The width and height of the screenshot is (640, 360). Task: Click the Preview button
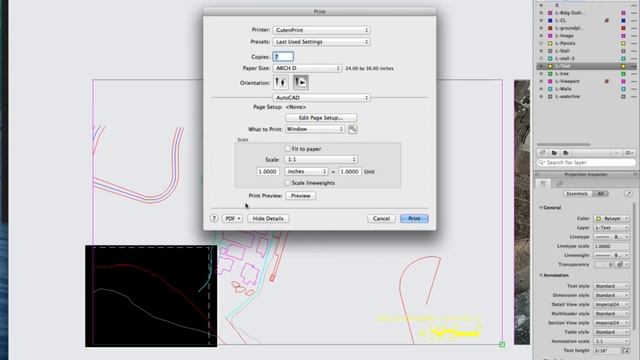coord(300,196)
